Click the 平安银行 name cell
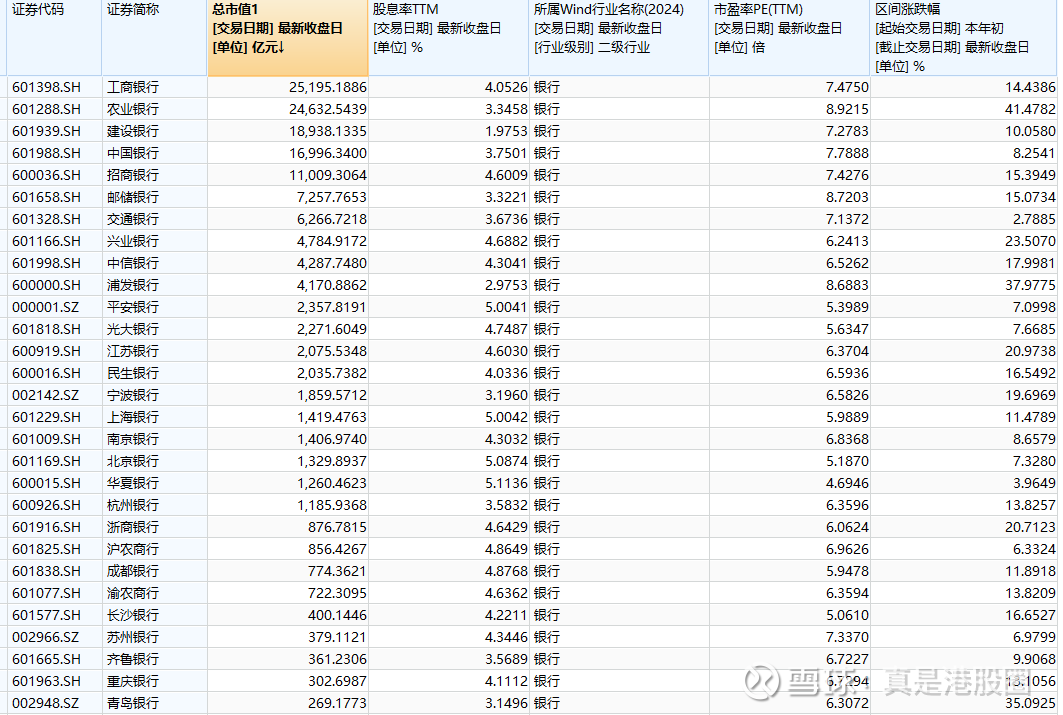 point(133,307)
